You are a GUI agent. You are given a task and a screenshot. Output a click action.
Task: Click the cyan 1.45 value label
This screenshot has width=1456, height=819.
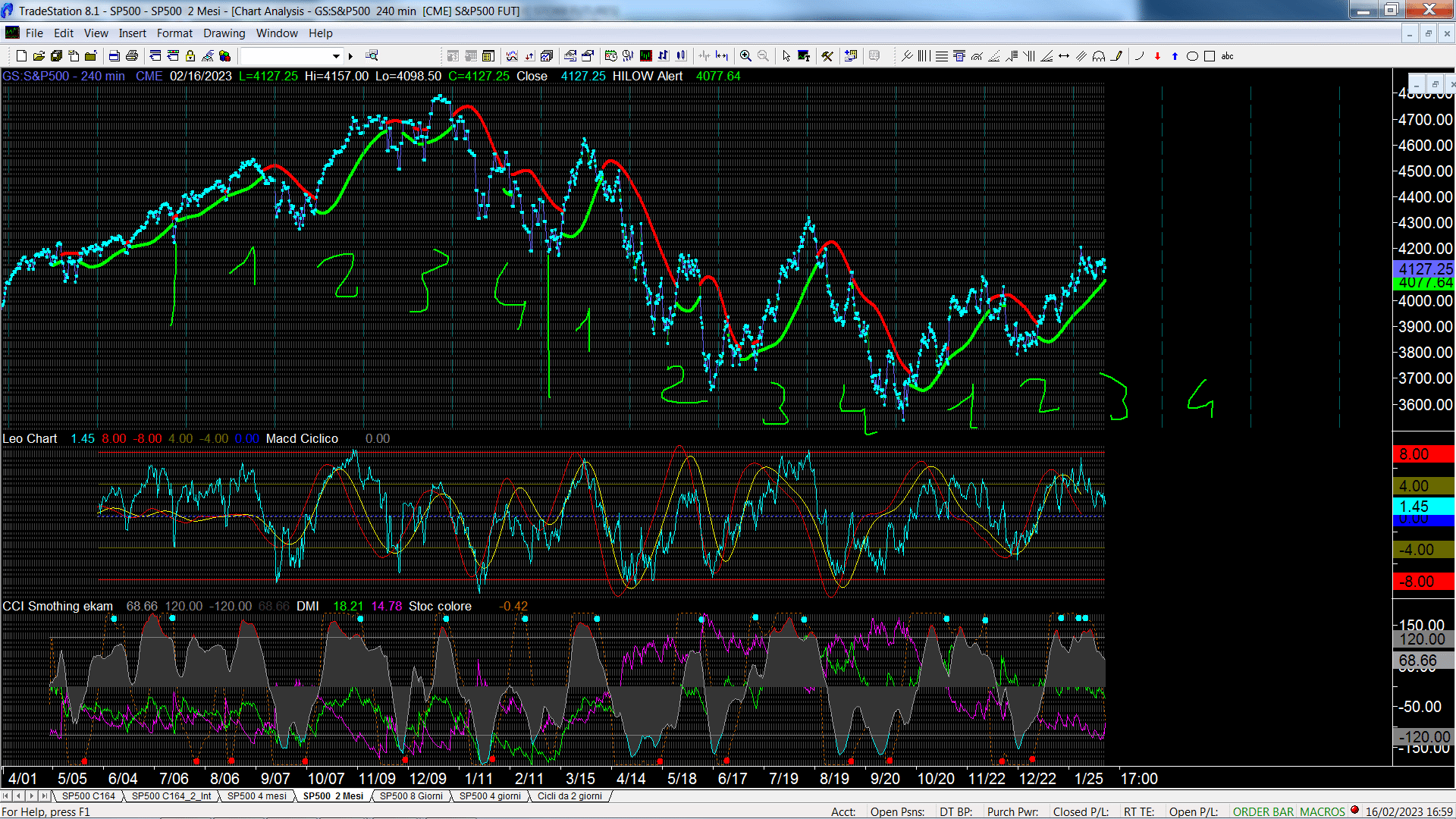tap(1424, 507)
